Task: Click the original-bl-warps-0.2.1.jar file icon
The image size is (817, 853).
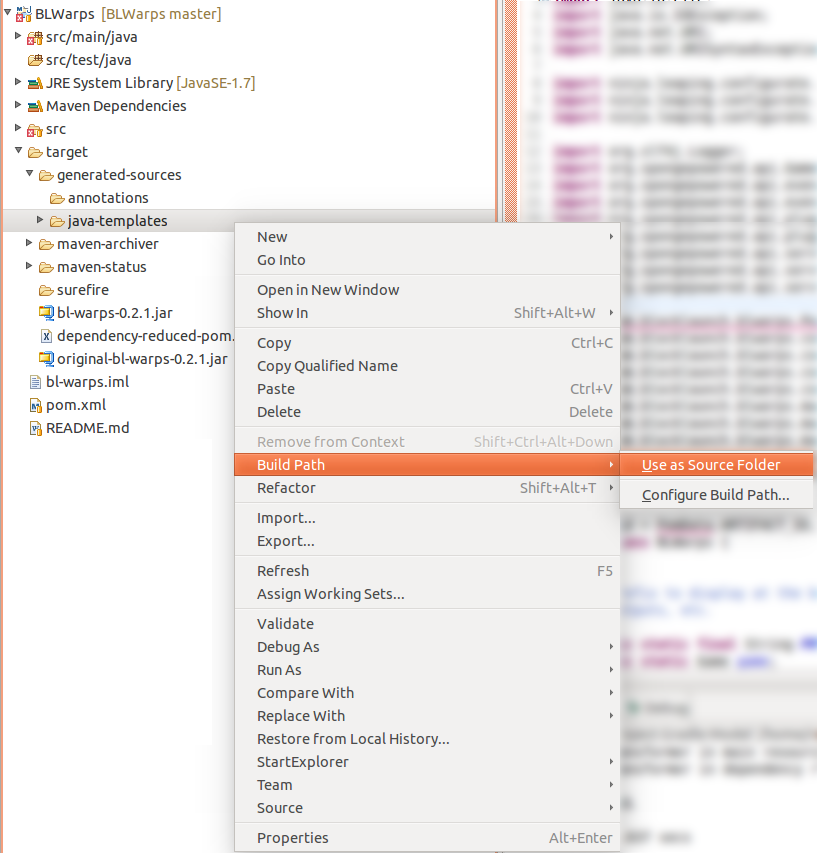Action: [46, 359]
